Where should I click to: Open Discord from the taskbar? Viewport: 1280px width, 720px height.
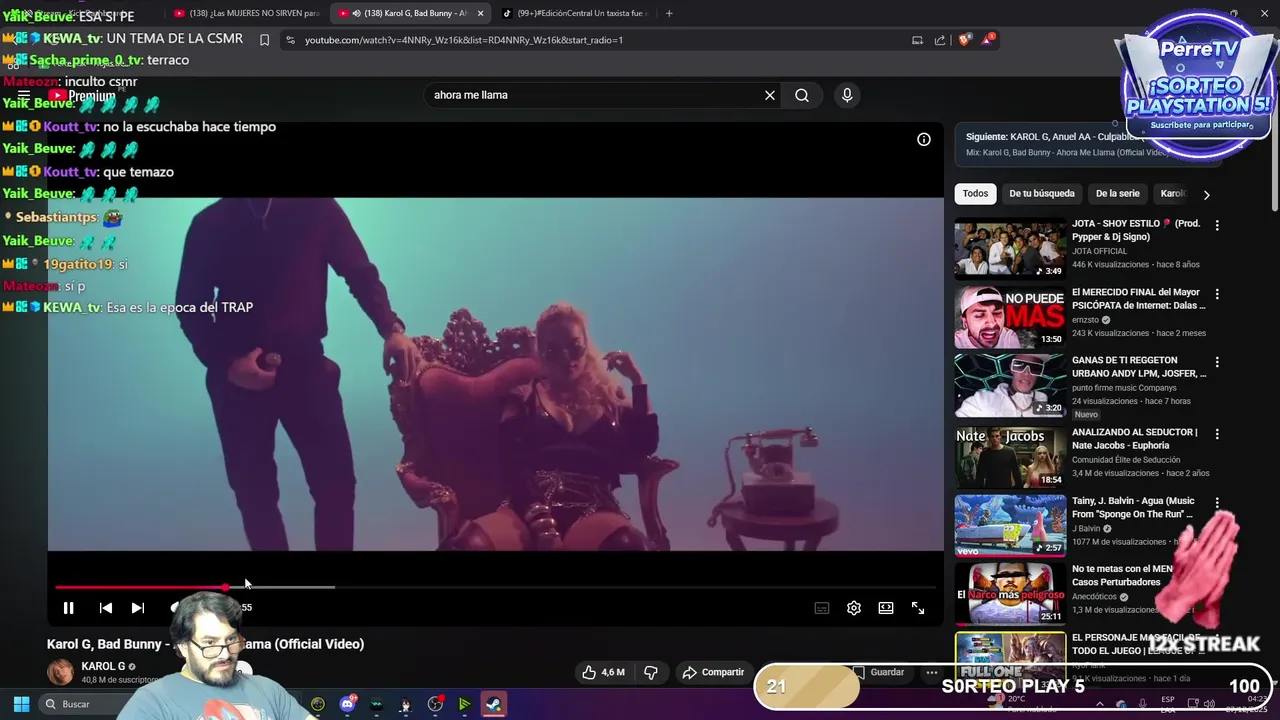click(x=347, y=704)
